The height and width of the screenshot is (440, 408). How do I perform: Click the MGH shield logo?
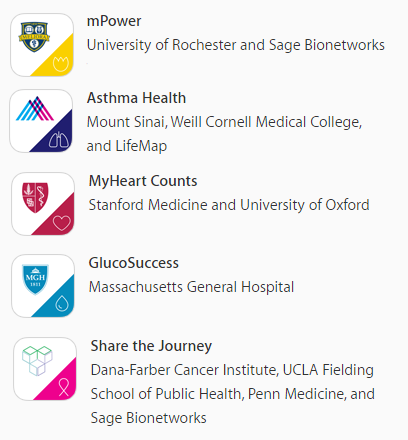point(35,279)
